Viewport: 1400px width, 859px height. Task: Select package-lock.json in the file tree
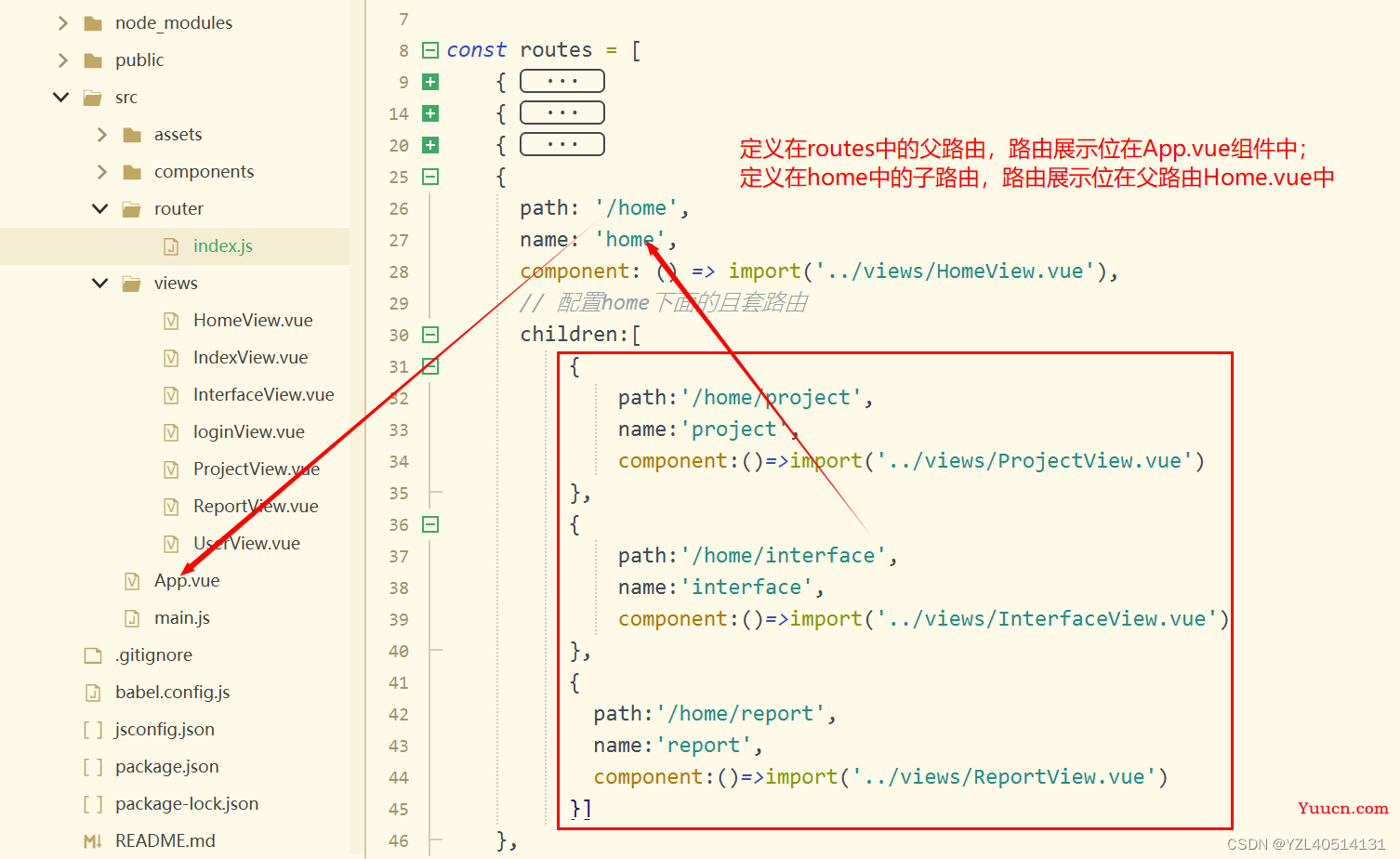[186, 804]
